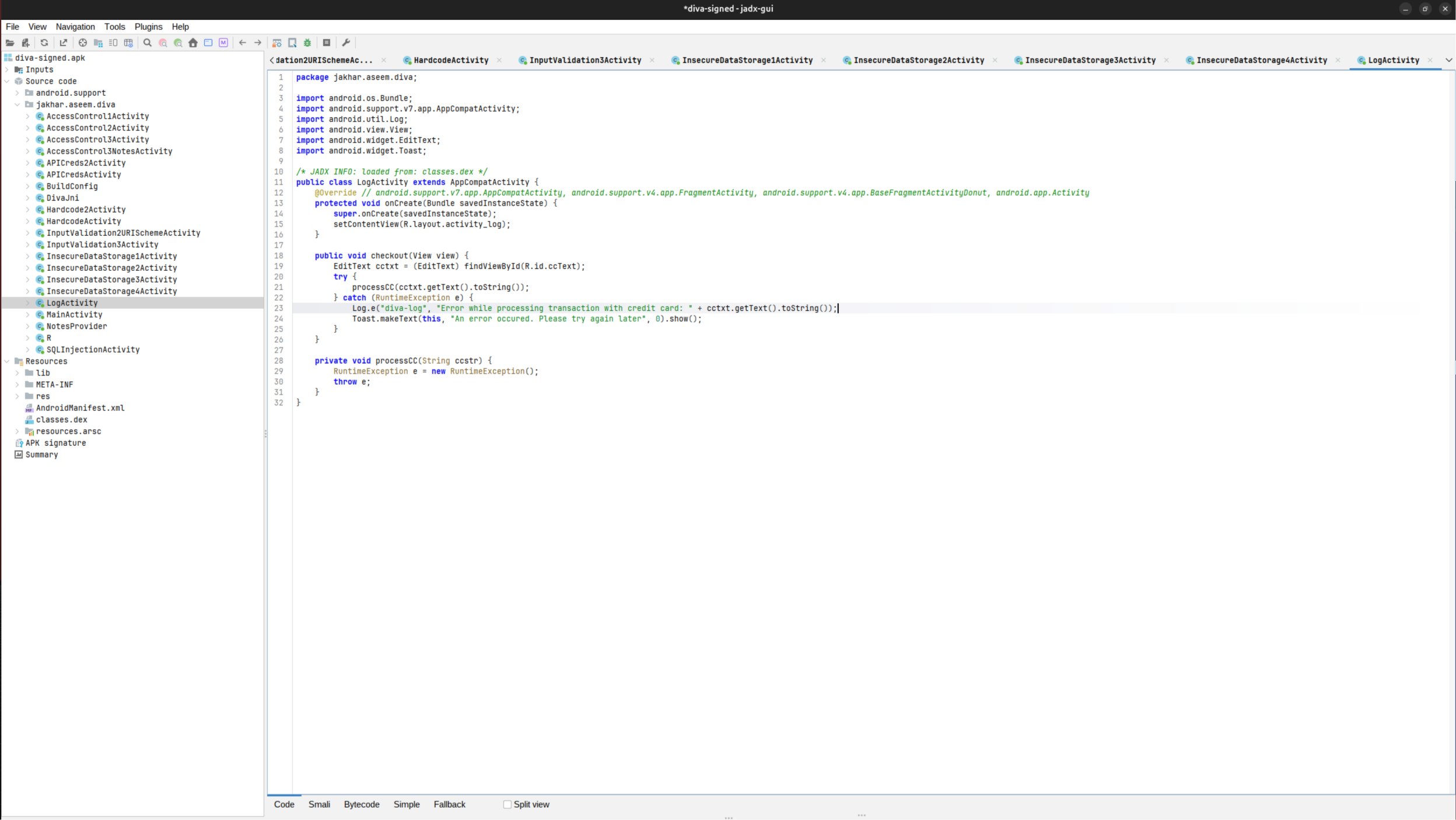Open the Summary tree item
This screenshot has height=820, width=1456.
pyautogui.click(x=41, y=455)
